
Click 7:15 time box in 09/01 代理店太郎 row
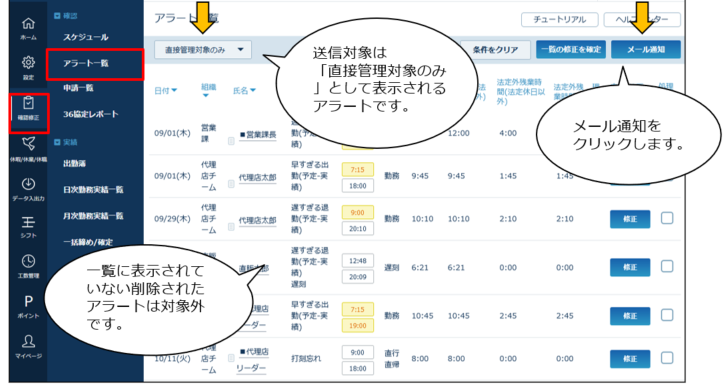tap(357, 170)
